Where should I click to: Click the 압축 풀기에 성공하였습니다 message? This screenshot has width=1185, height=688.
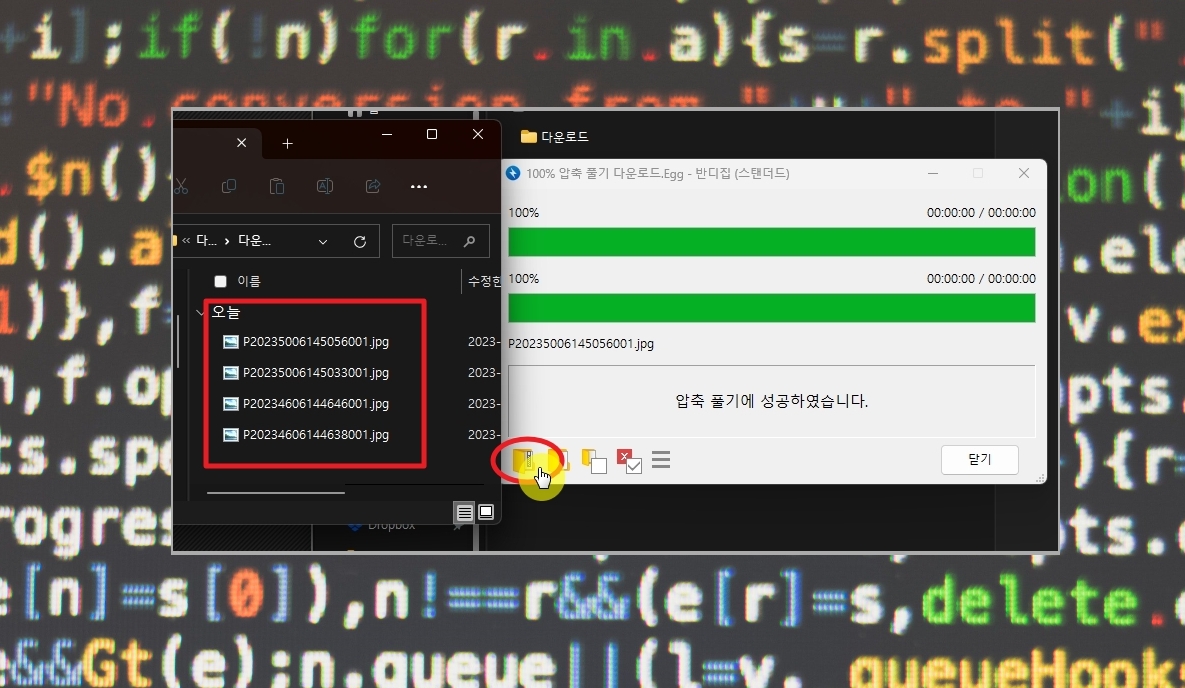click(772, 401)
